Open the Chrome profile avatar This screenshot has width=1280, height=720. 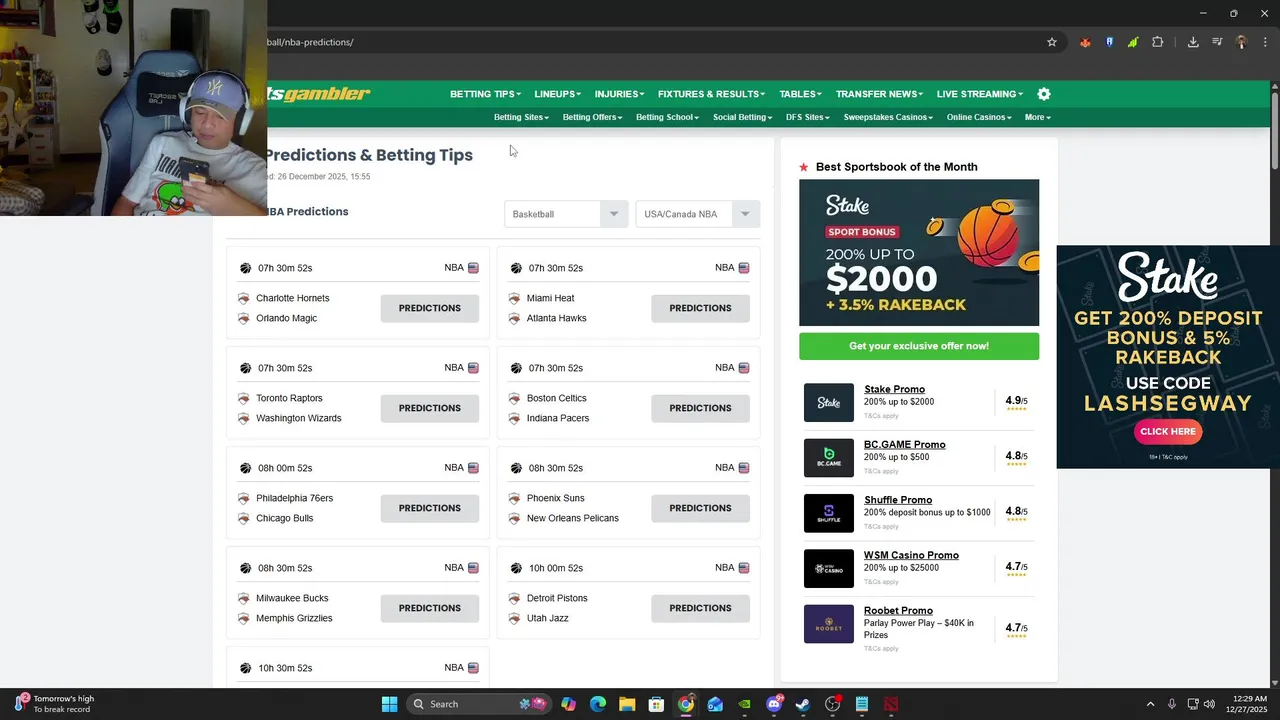point(1241,42)
